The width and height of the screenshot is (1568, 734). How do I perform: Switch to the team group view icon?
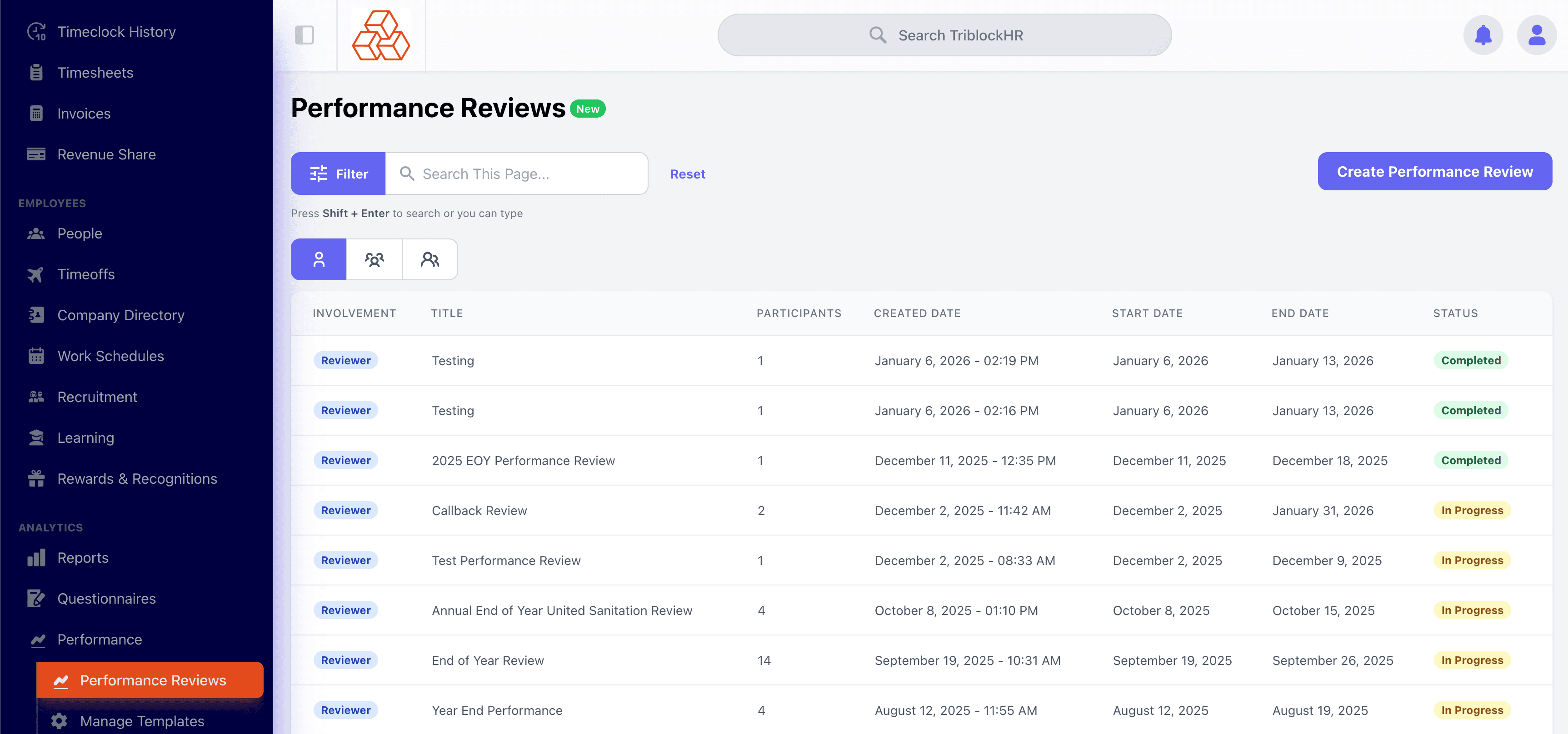click(x=374, y=260)
